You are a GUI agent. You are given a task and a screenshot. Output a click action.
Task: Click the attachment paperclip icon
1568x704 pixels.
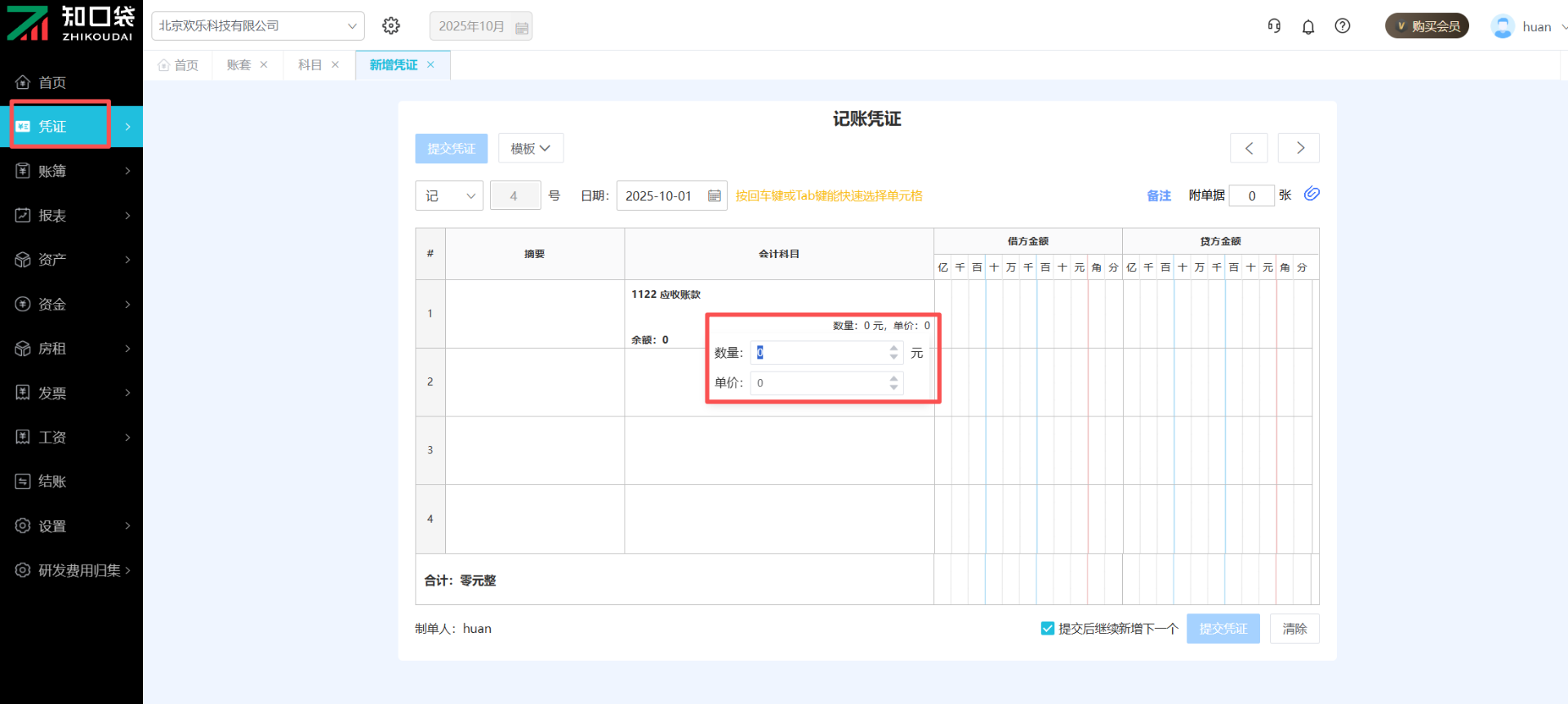[1312, 194]
